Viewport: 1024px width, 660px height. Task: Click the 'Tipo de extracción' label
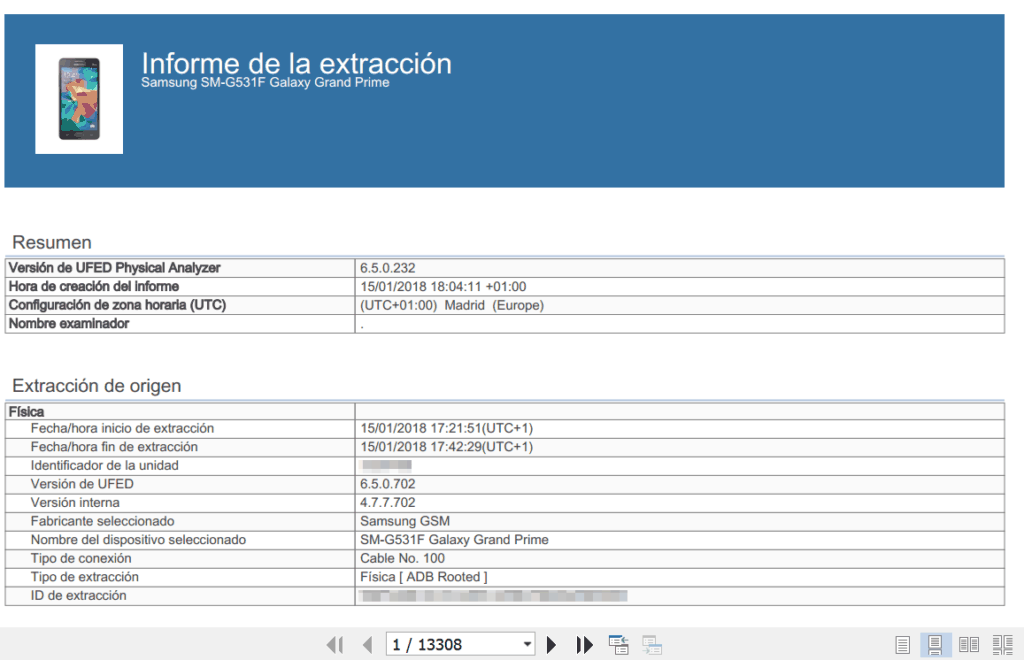(84, 577)
